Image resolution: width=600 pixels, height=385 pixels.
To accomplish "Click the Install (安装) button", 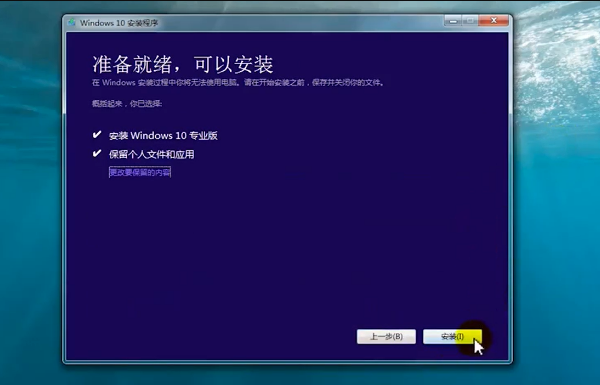I will pos(452,336).
